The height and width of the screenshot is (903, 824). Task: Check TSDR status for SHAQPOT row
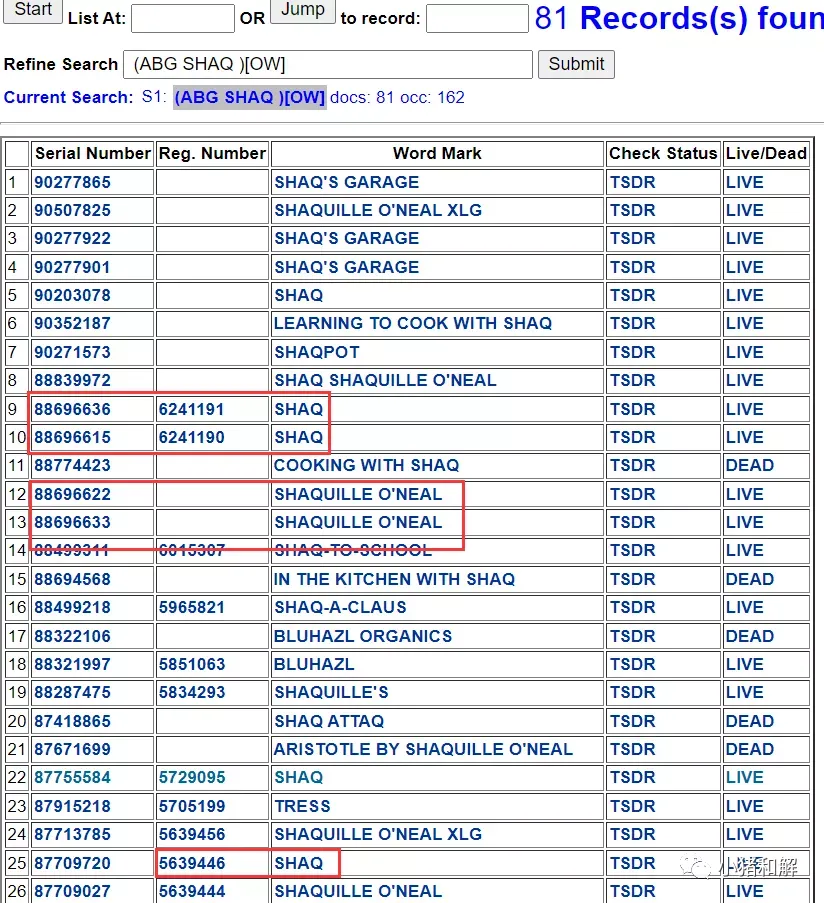[633, 352]
